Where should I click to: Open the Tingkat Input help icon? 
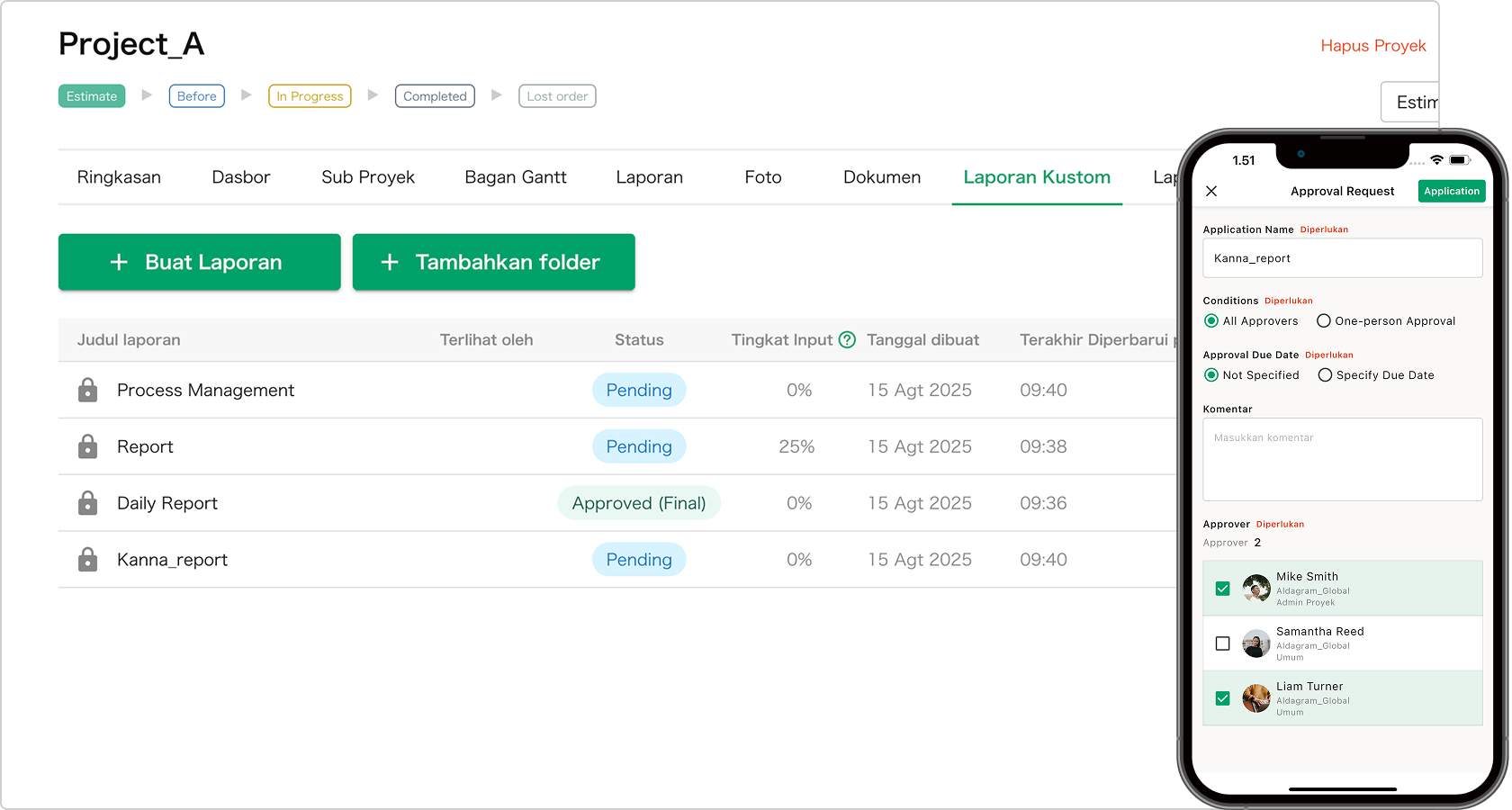click(x=847, y=339)
